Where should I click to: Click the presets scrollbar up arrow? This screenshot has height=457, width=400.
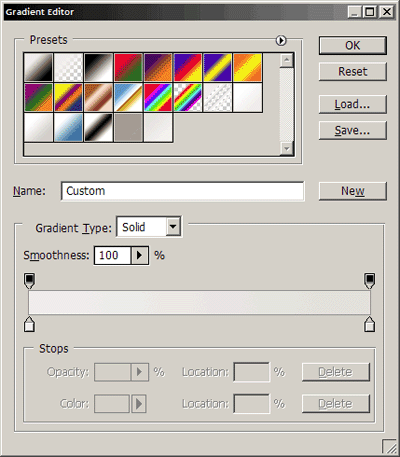[287, 60]
